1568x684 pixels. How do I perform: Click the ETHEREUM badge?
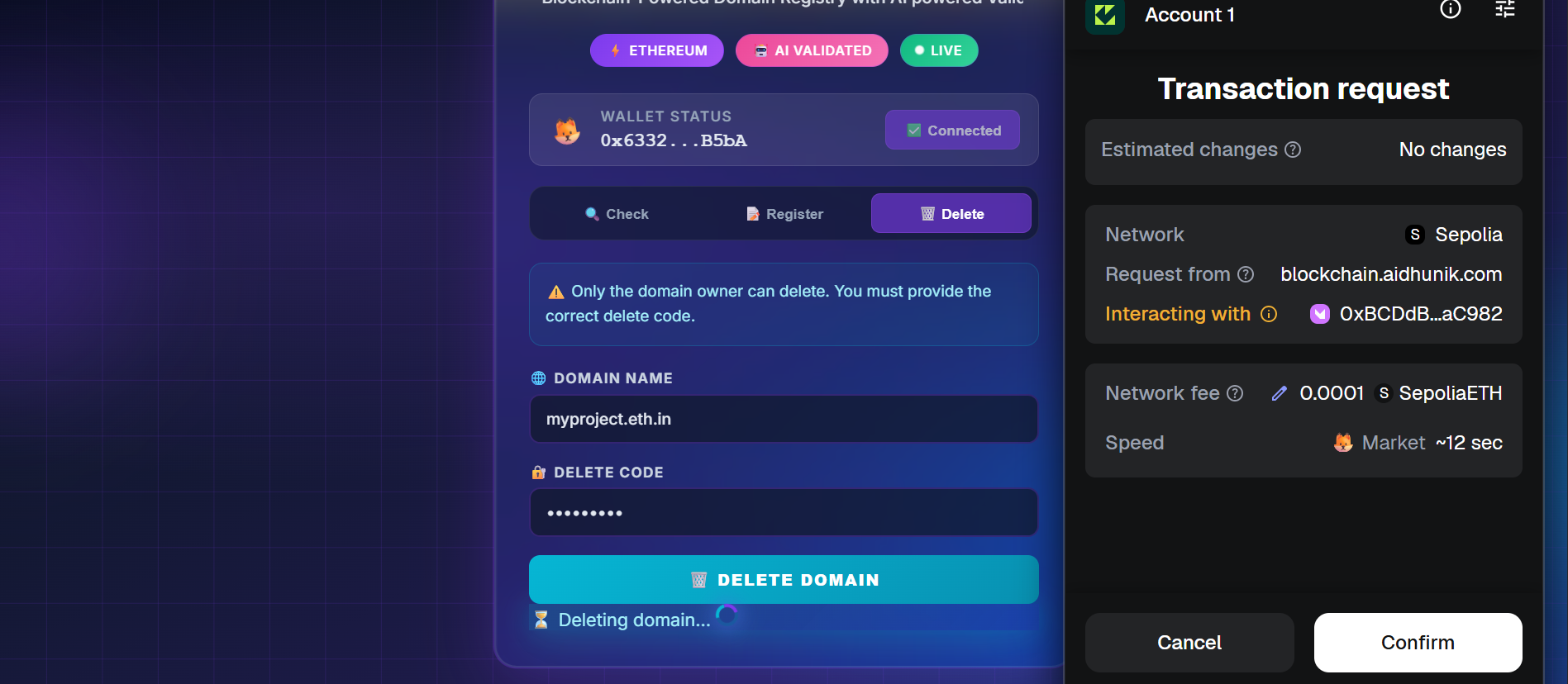[x=657, y=50]
